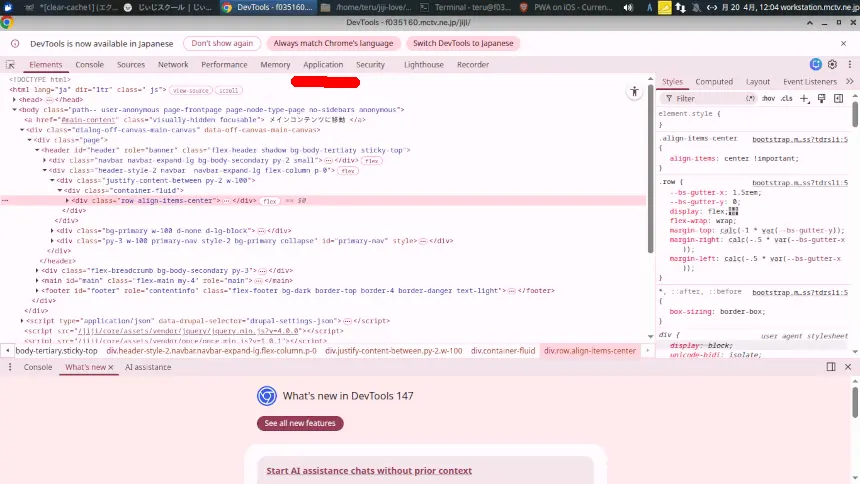Click the scroll badge on html tag
Screen dimensions: 860x484
(x=229, y=91)
